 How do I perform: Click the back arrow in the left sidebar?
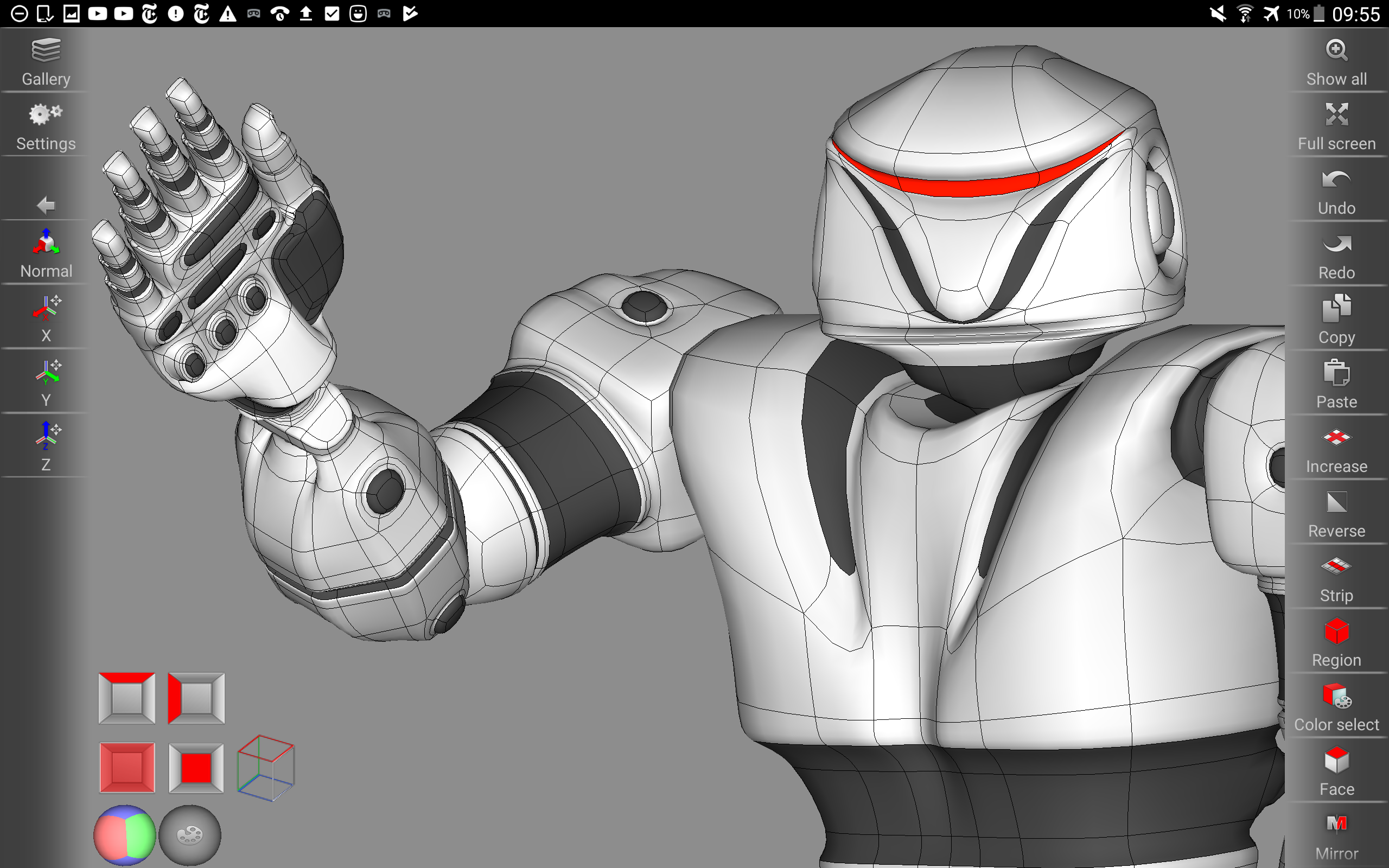(x=46, y=205)
